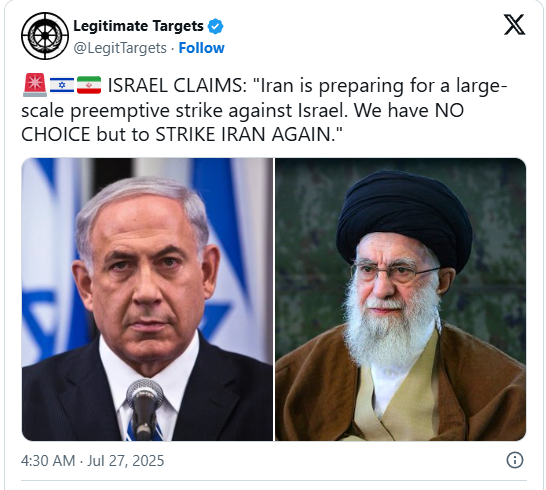Open the @LegitTargets handle link
This screenshot has height=490, width=546.
point(120,48)
